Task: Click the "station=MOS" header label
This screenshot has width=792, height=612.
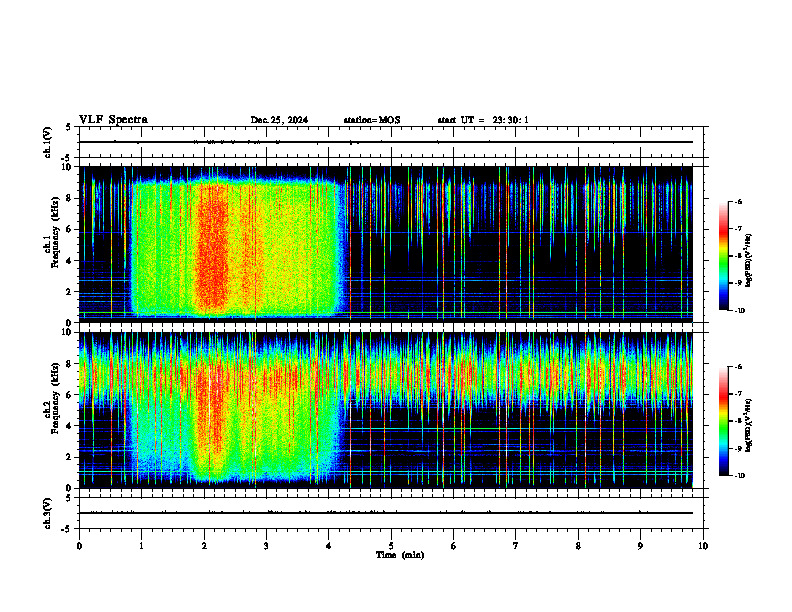Action: click(372, 120)
